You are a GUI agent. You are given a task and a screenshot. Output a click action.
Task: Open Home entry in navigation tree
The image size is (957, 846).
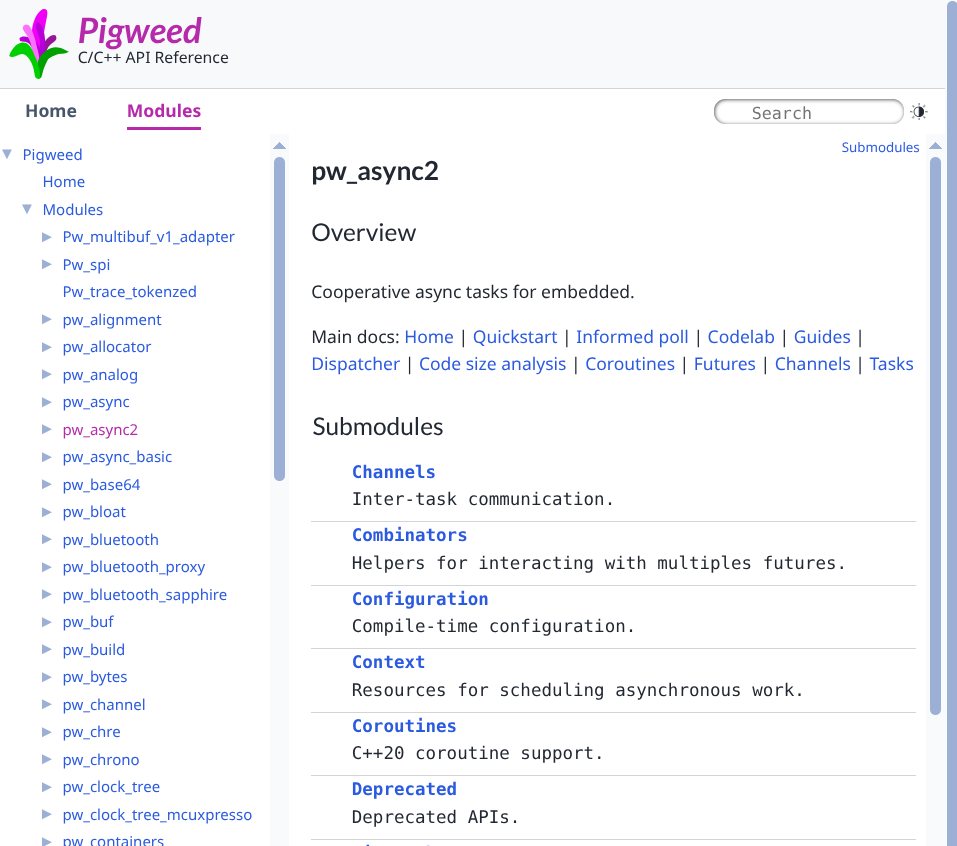coord(63,182)
